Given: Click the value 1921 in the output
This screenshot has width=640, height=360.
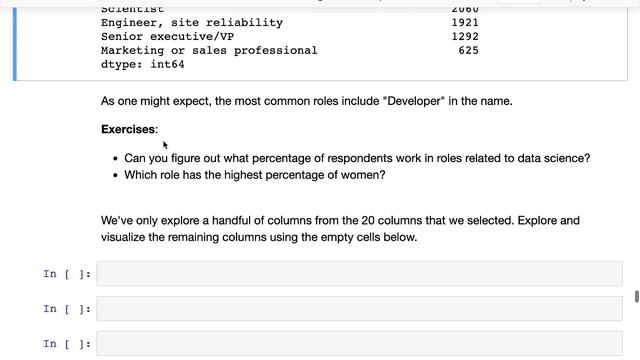Looking at the screenshot, I should [465, 22].
